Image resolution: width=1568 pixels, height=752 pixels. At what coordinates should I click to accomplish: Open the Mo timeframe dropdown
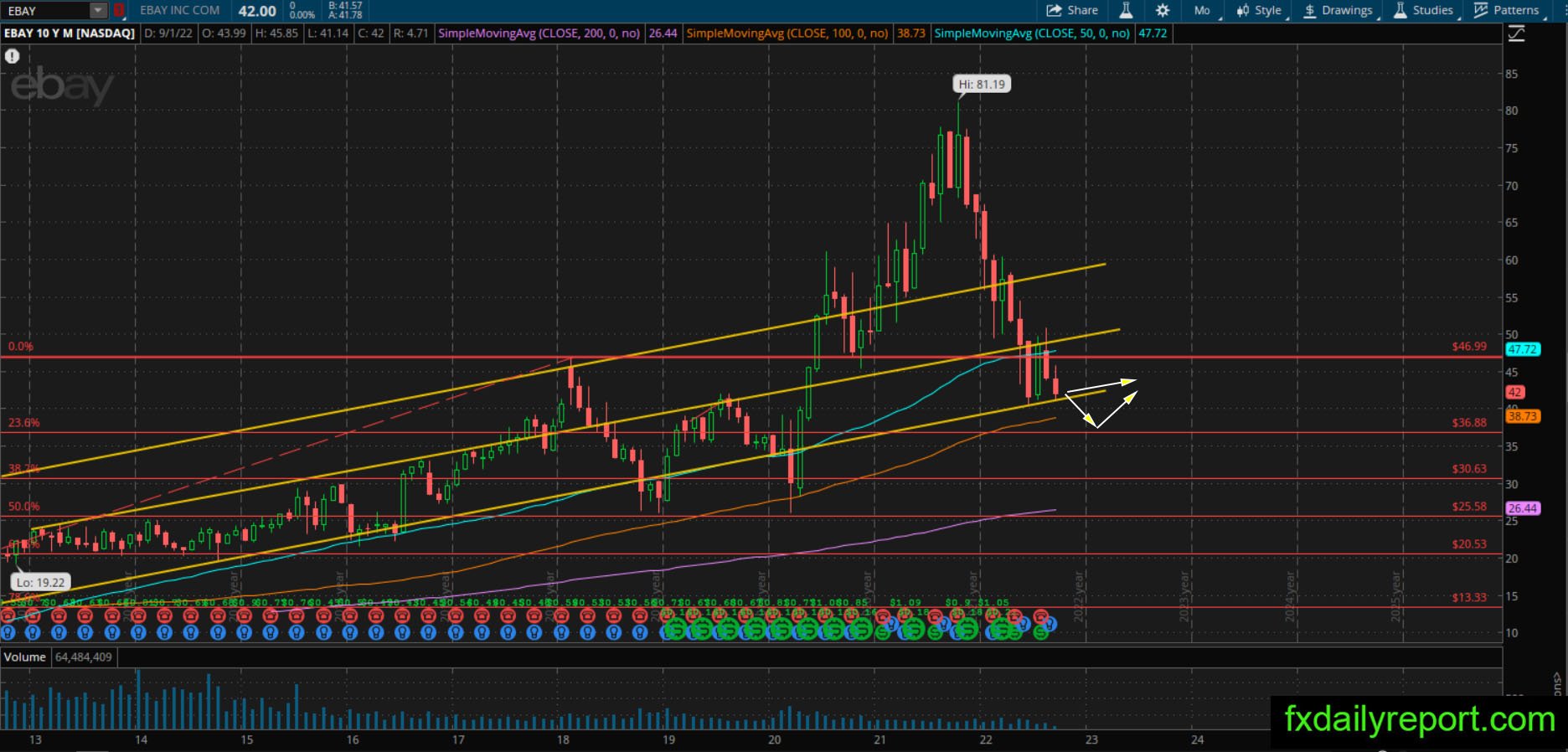(x=1203, y=11)
